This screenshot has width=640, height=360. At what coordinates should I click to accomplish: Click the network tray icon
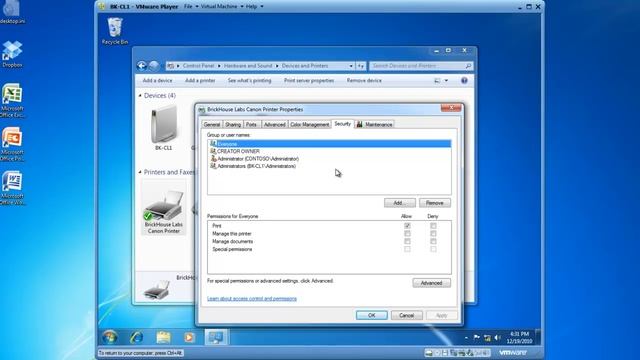[x=487, y=338]
